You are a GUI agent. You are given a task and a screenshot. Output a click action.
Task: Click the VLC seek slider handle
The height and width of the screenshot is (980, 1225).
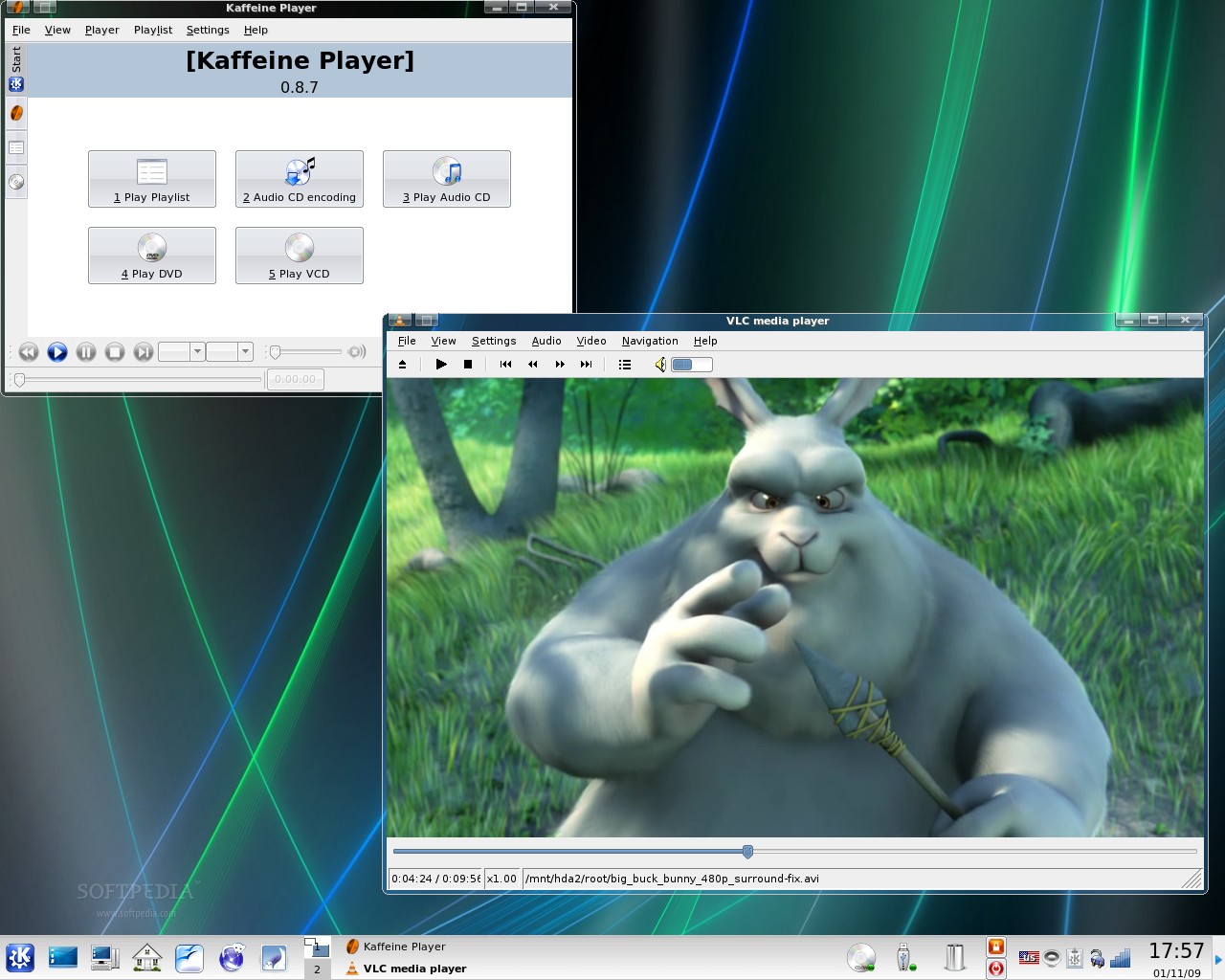(x=747, y=852)
